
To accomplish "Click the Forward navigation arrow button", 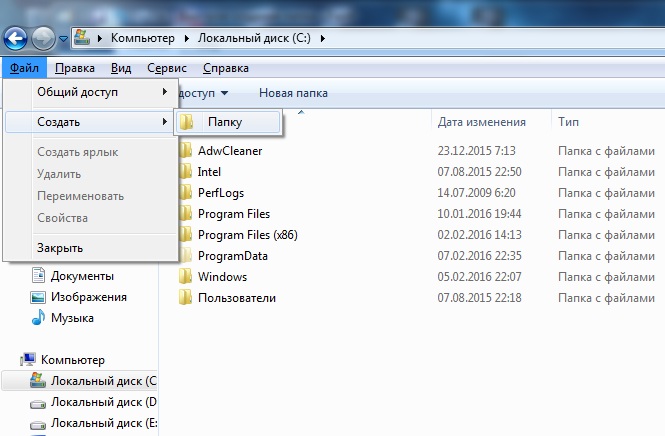I will [45, 38].
